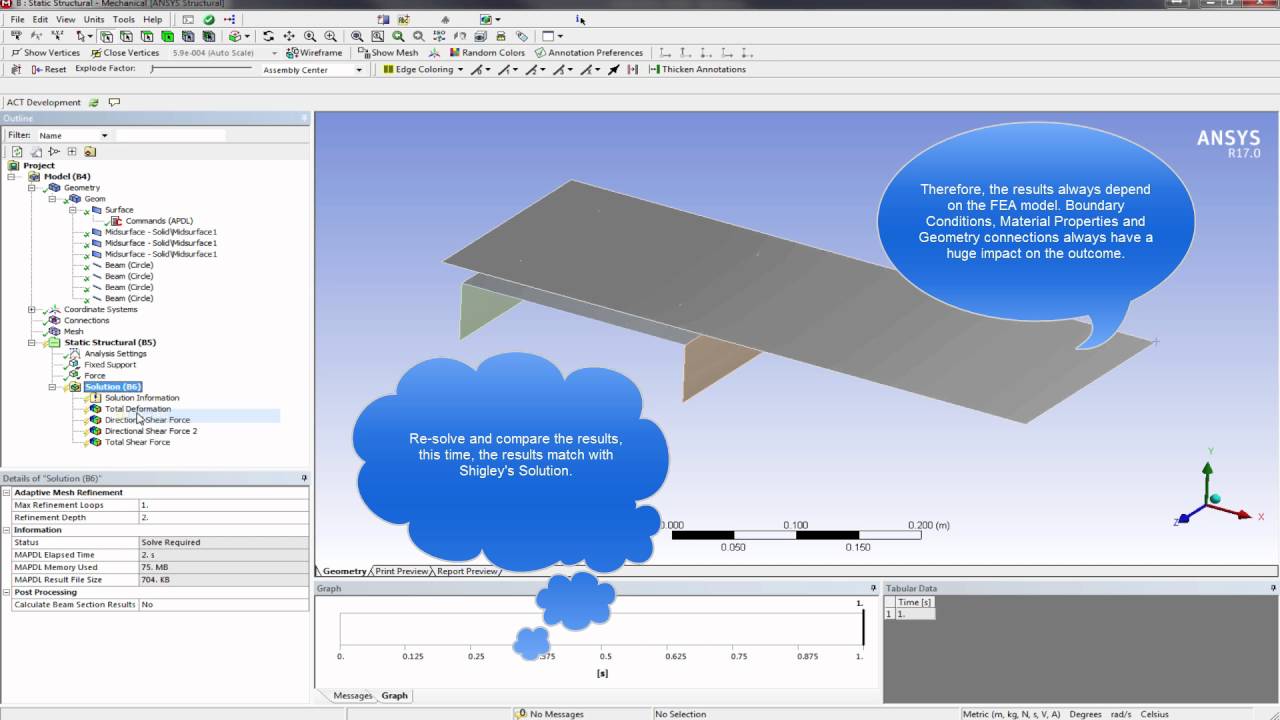Viewport: 1280px width, 720px height.
Task: Open the Tools menu
Action: [124, 19]
